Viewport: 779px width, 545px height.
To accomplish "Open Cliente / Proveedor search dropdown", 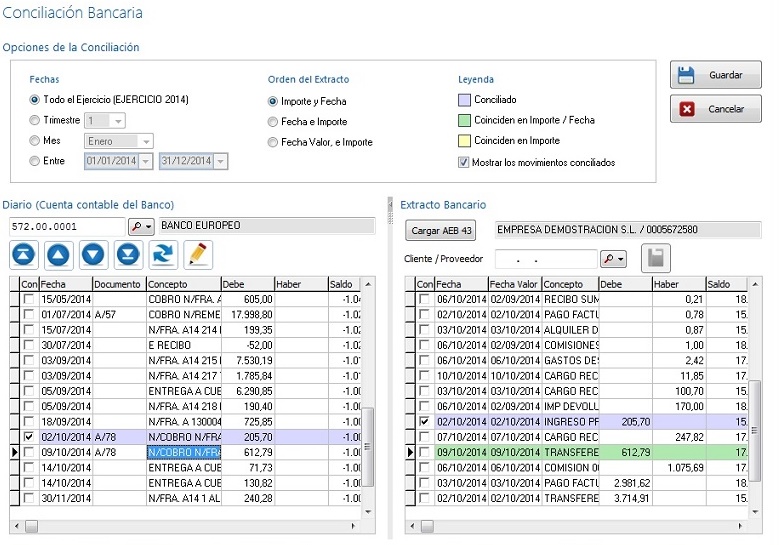I will (614, 259).
